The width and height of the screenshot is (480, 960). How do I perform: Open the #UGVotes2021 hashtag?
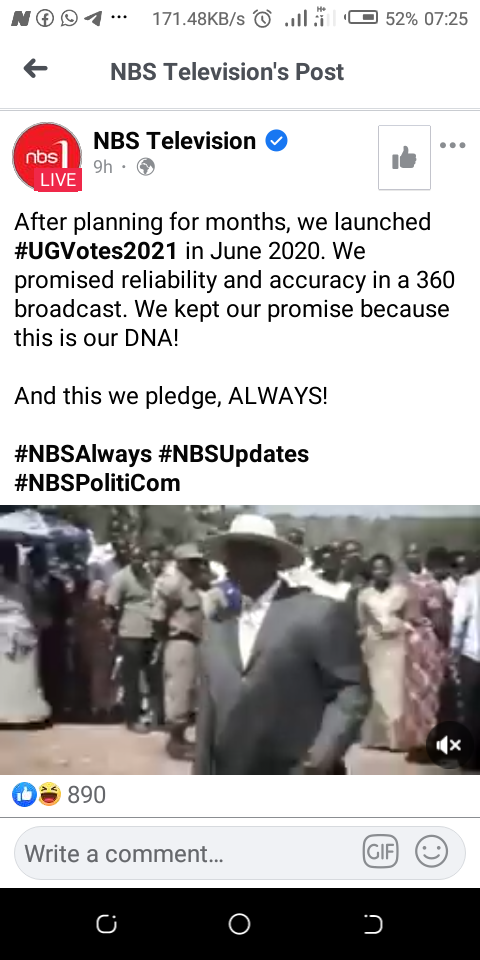[96, 251]
